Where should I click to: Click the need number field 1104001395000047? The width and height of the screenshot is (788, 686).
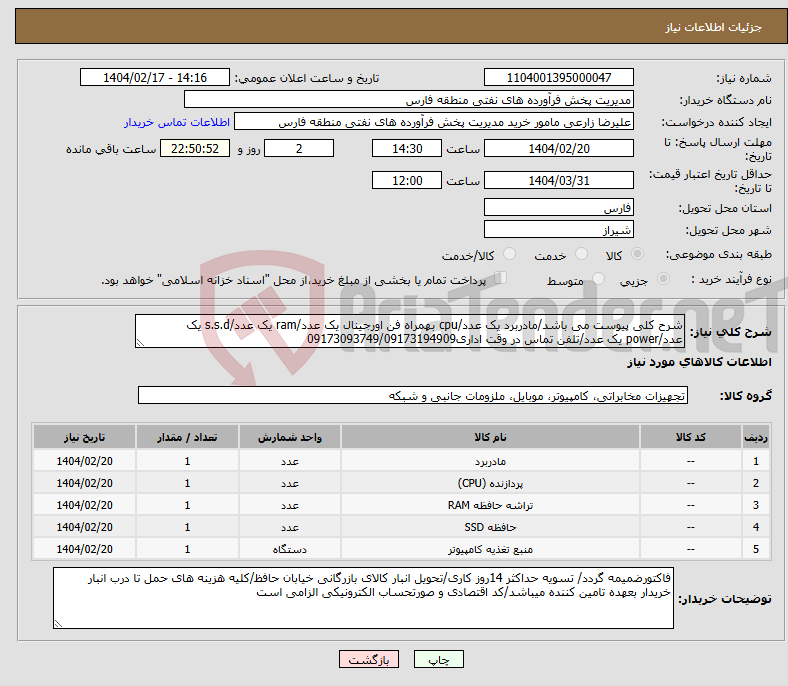pos(558,77)
